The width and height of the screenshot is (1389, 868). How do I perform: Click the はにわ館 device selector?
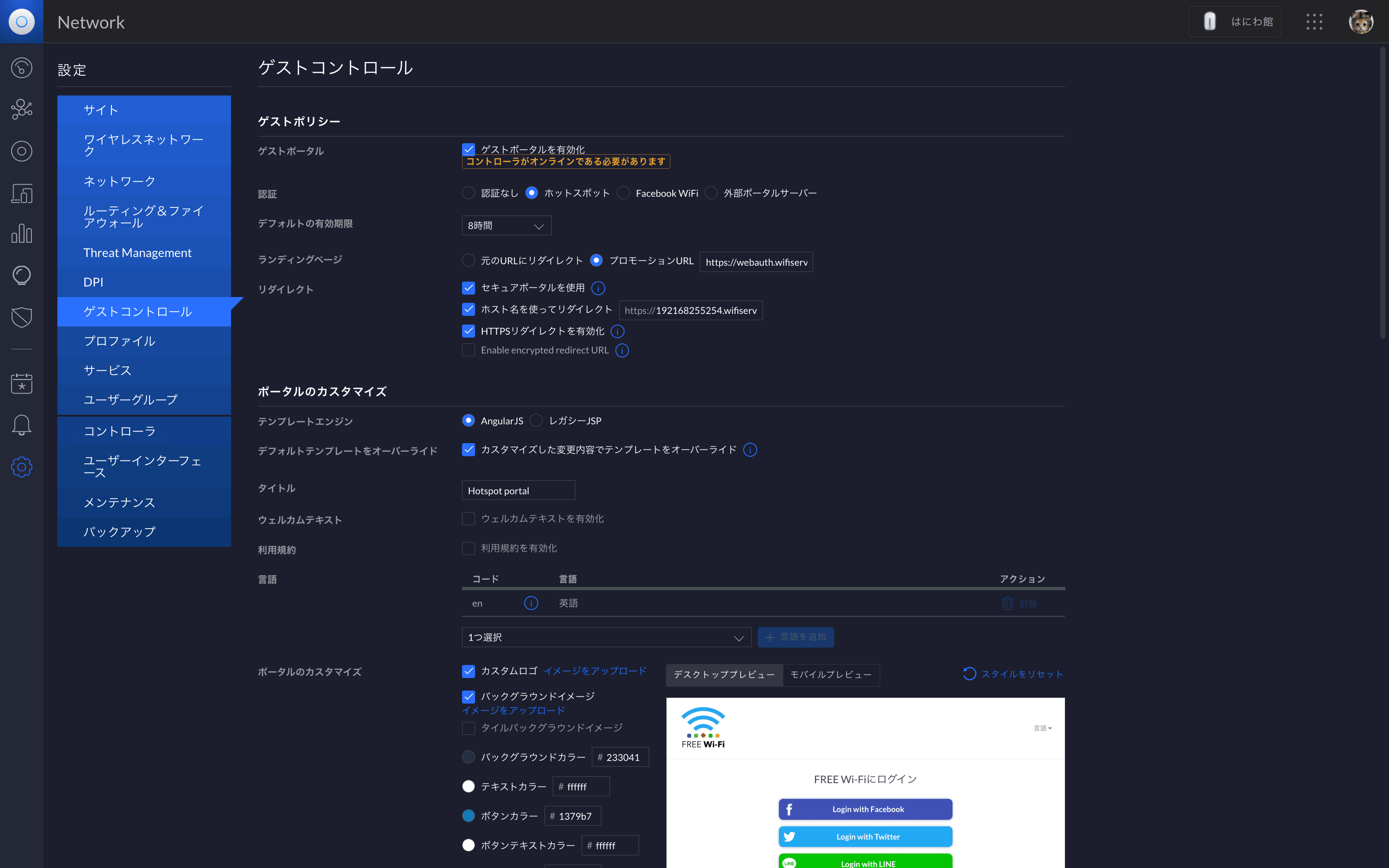pos(1234,22)
